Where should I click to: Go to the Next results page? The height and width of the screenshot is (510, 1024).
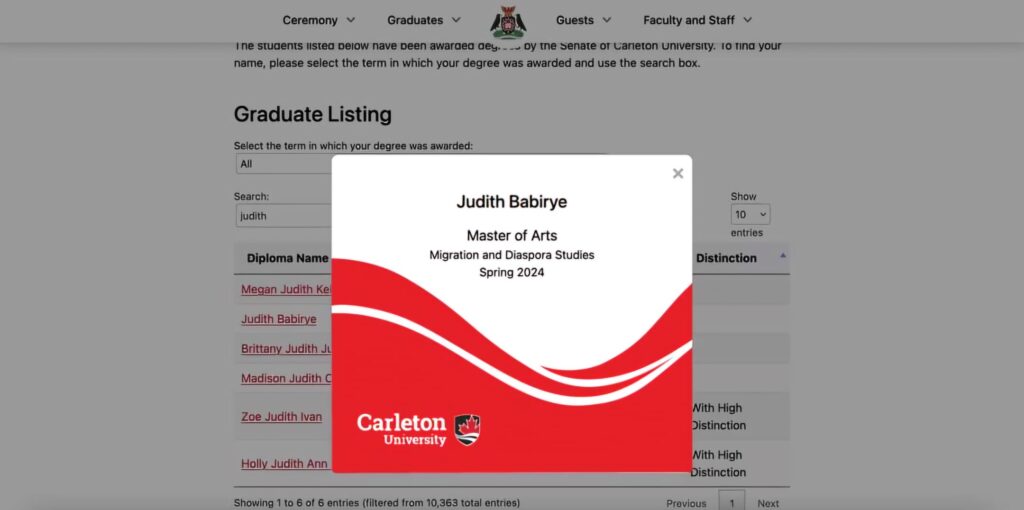point(768,503)
